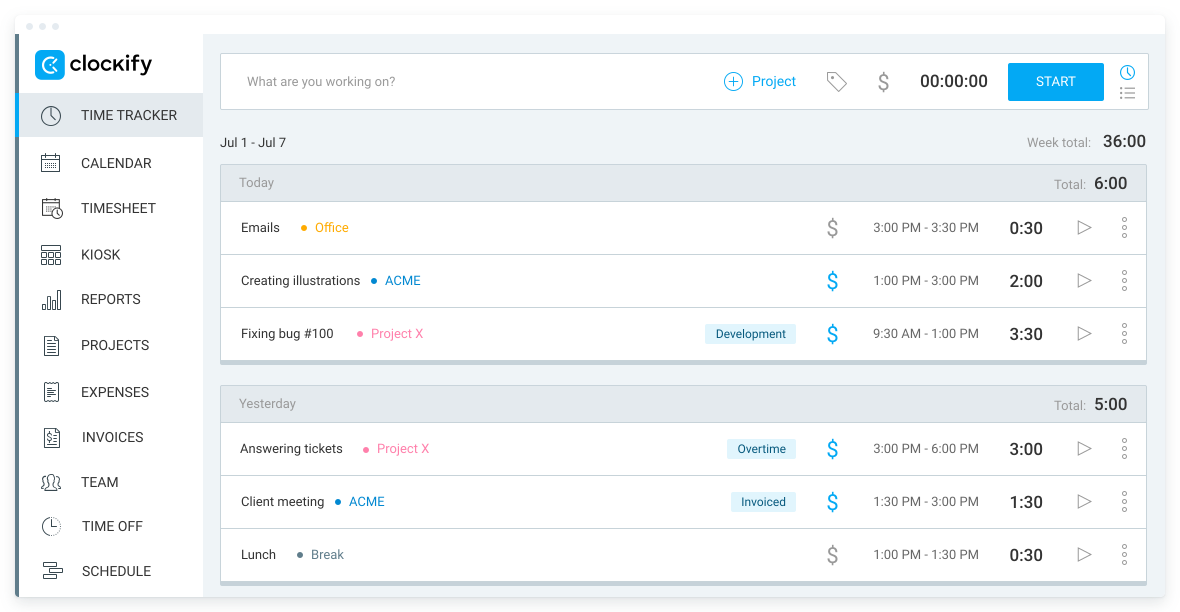Open the Project picker in the timer bar
The image size is (1180, 612).
pyautogui.click(x=760, y=81)
